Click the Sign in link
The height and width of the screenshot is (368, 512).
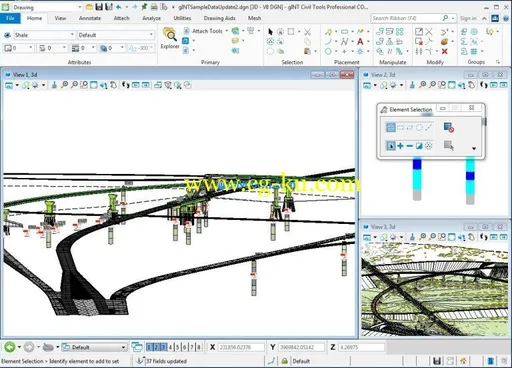468,18
